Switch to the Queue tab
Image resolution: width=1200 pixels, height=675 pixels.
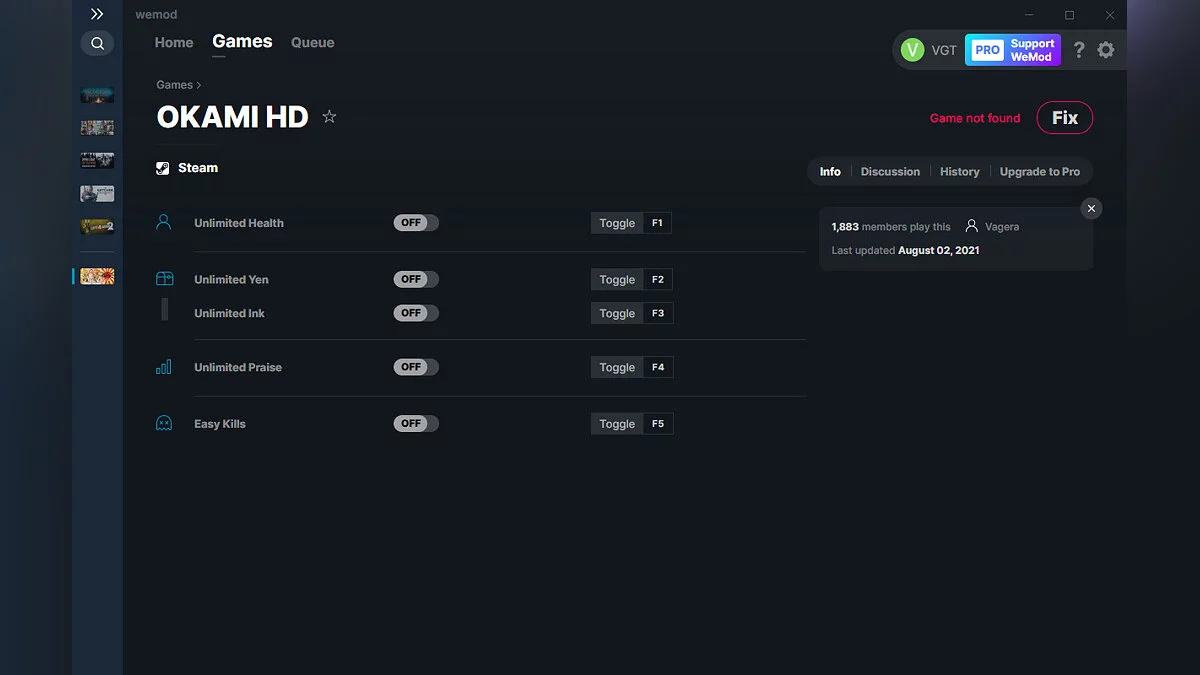(313, 43)
